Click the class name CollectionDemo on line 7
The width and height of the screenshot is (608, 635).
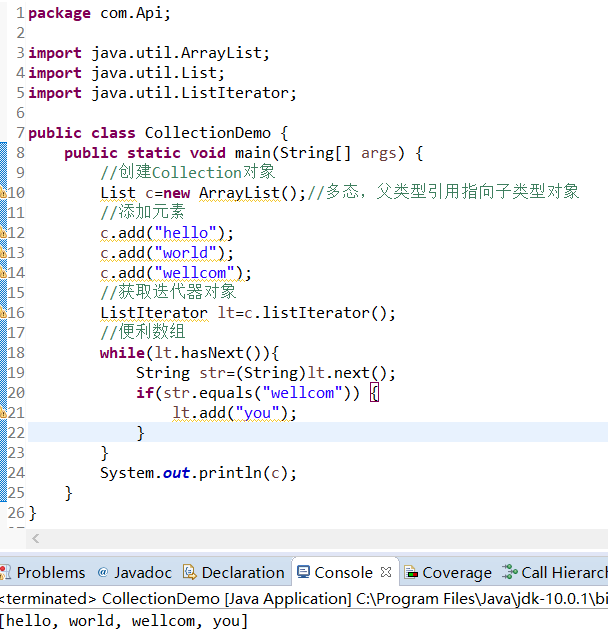click(207, 133)
